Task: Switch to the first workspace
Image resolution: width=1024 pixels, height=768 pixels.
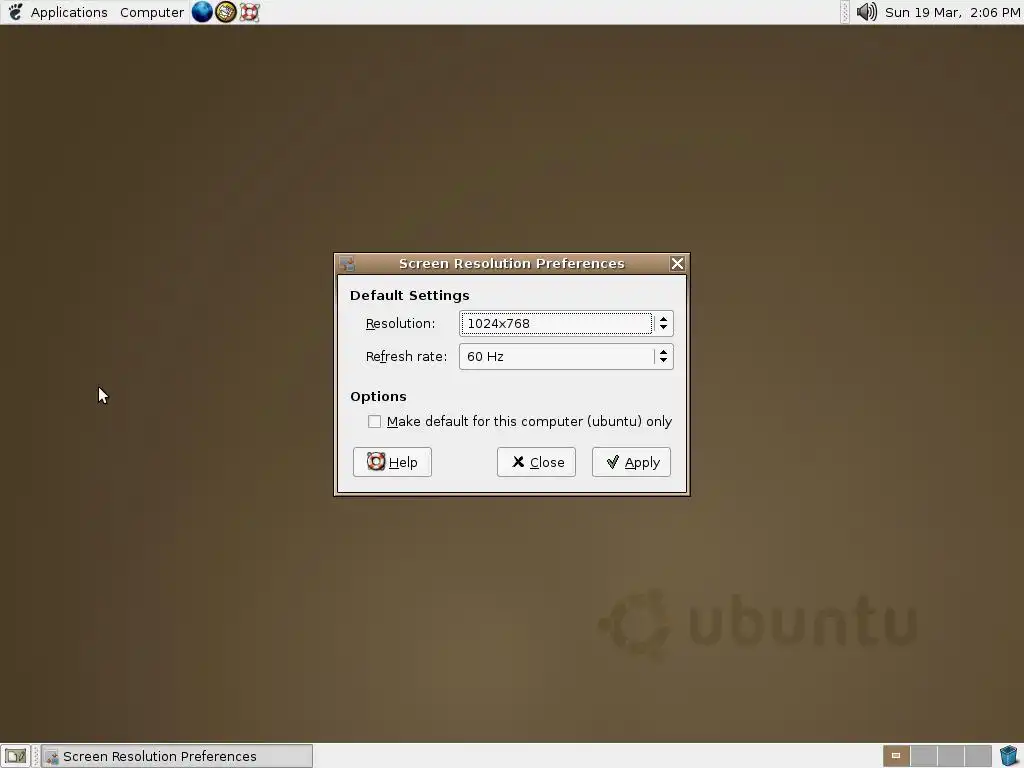Action: 896,756
